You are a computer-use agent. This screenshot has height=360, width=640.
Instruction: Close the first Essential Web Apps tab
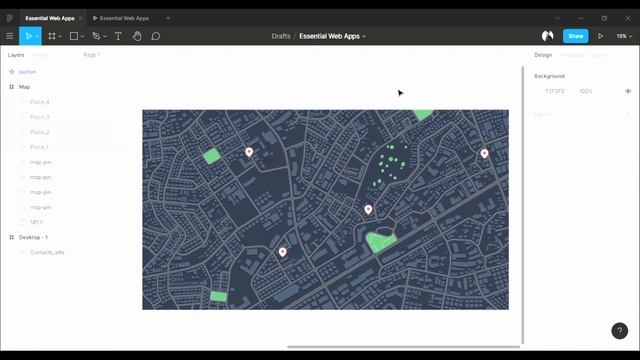tap(80, 18)
